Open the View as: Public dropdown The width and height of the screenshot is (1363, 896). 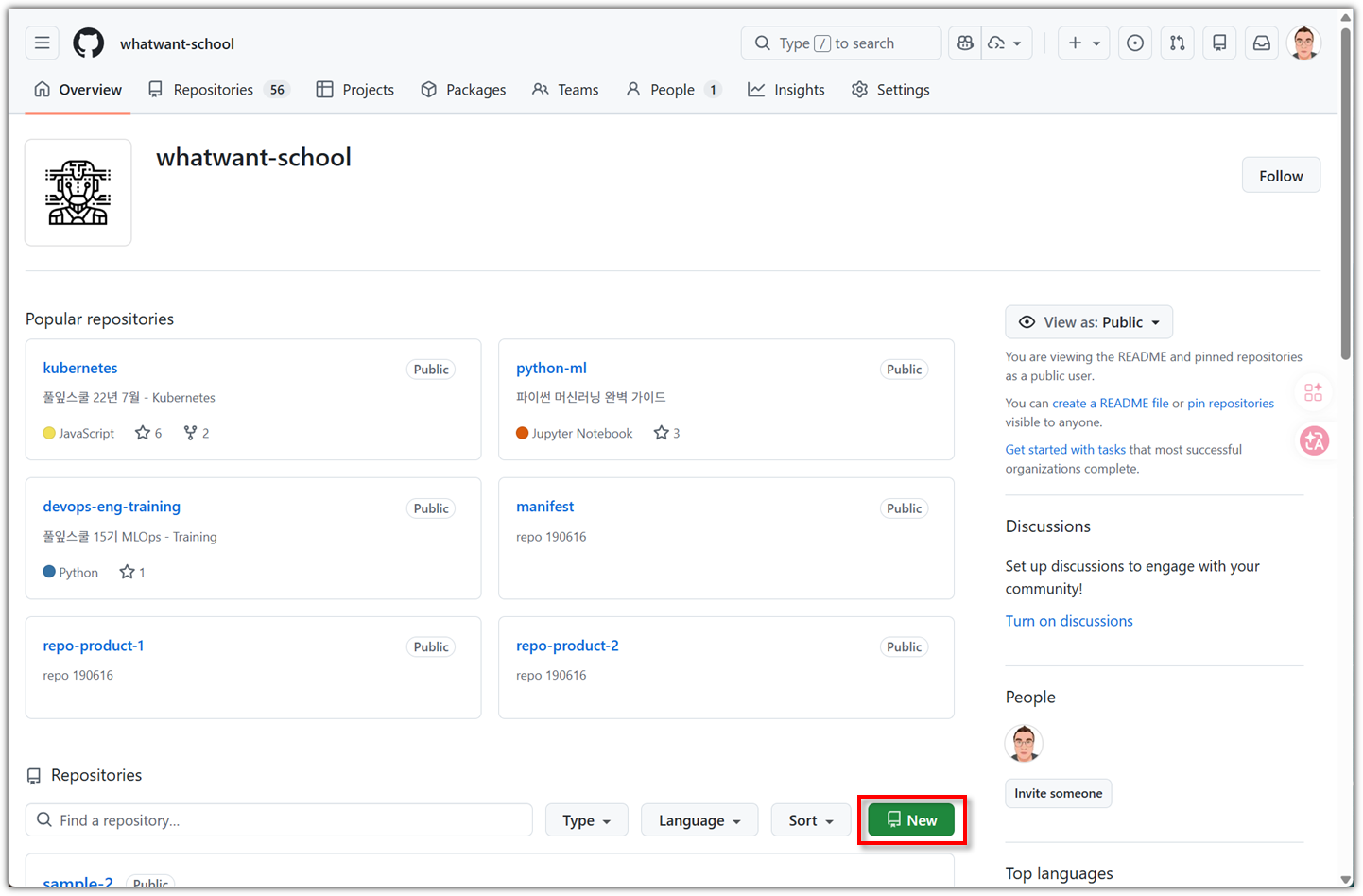(x=1089, y=322)
